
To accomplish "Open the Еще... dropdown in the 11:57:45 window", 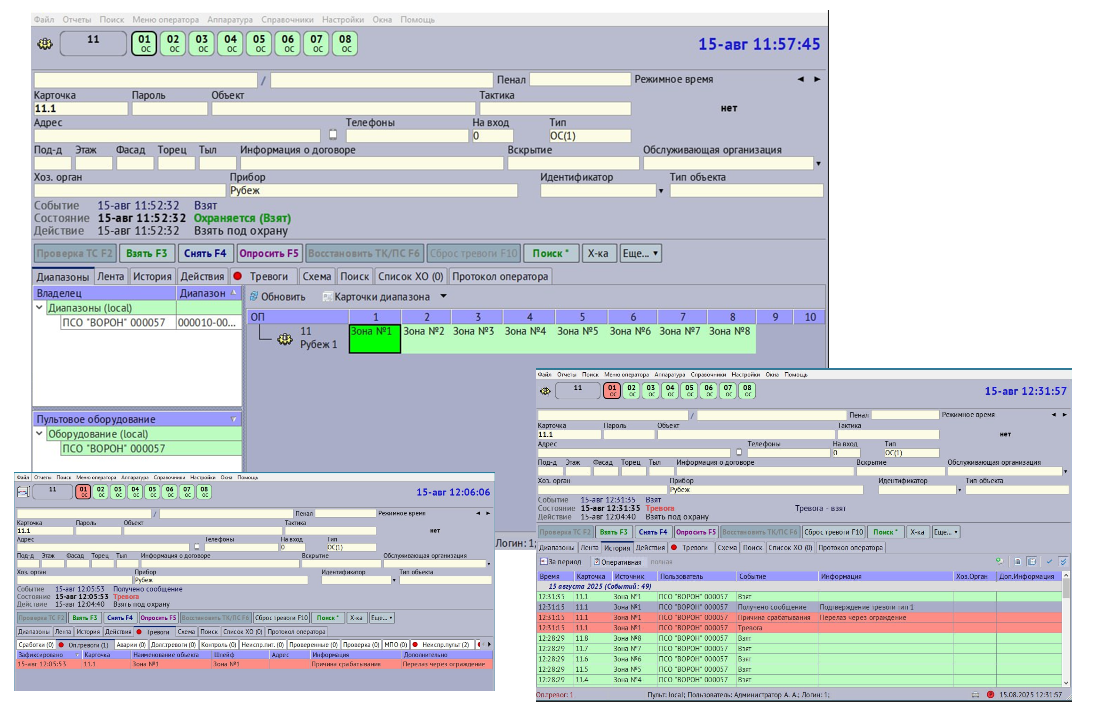I will click(x=640, y=254).
